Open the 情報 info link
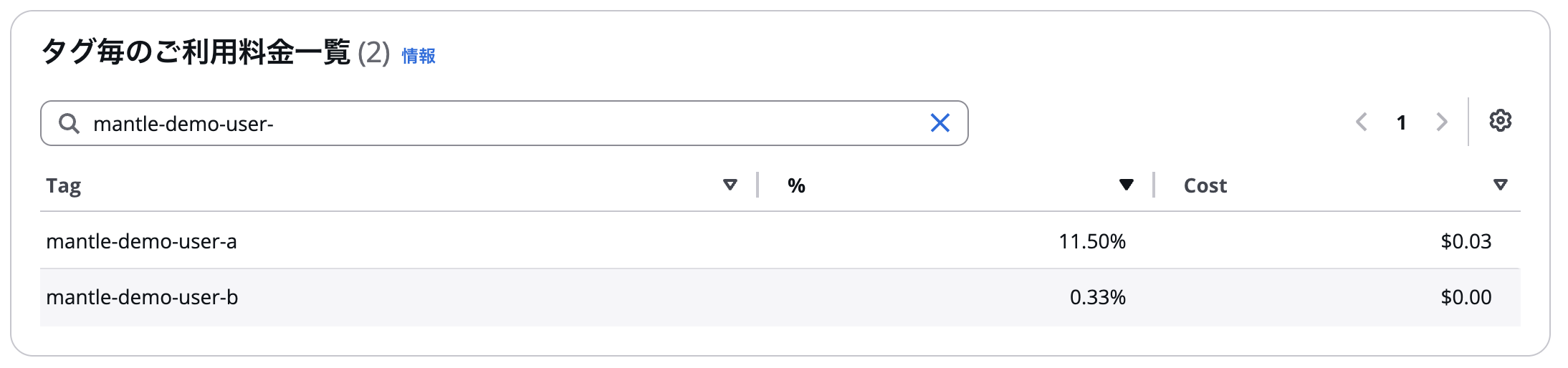Viewport: 1568px width, 368px height. coord(419,56)
